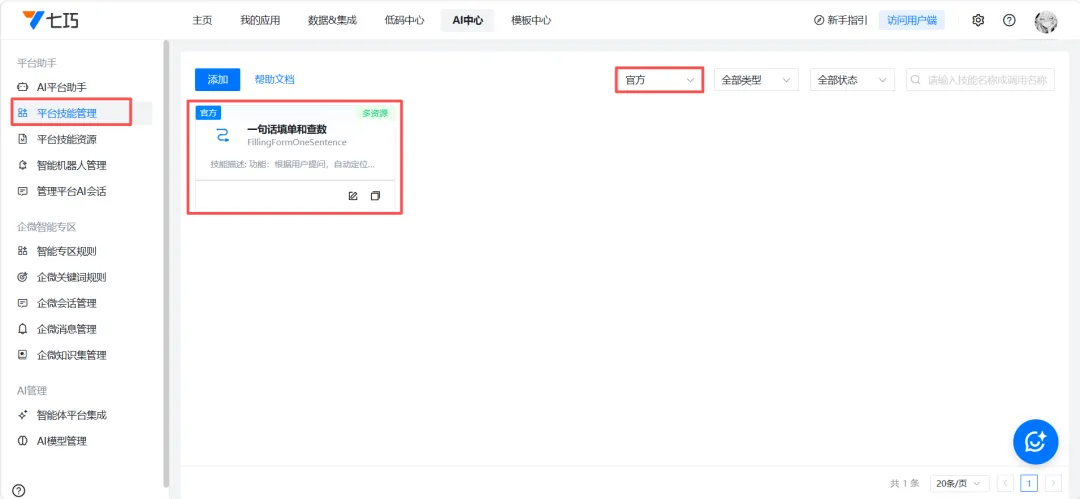Click the skill name search field
The width and height of the screenshot is (1080, 499).
980,80
